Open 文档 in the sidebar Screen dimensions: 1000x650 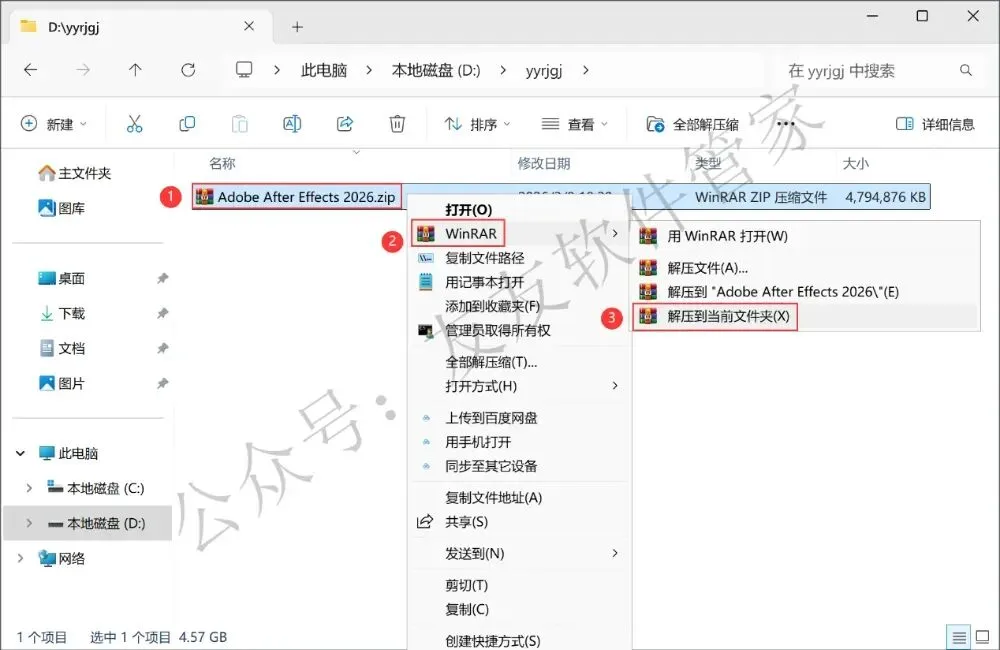tap(62, 348)
